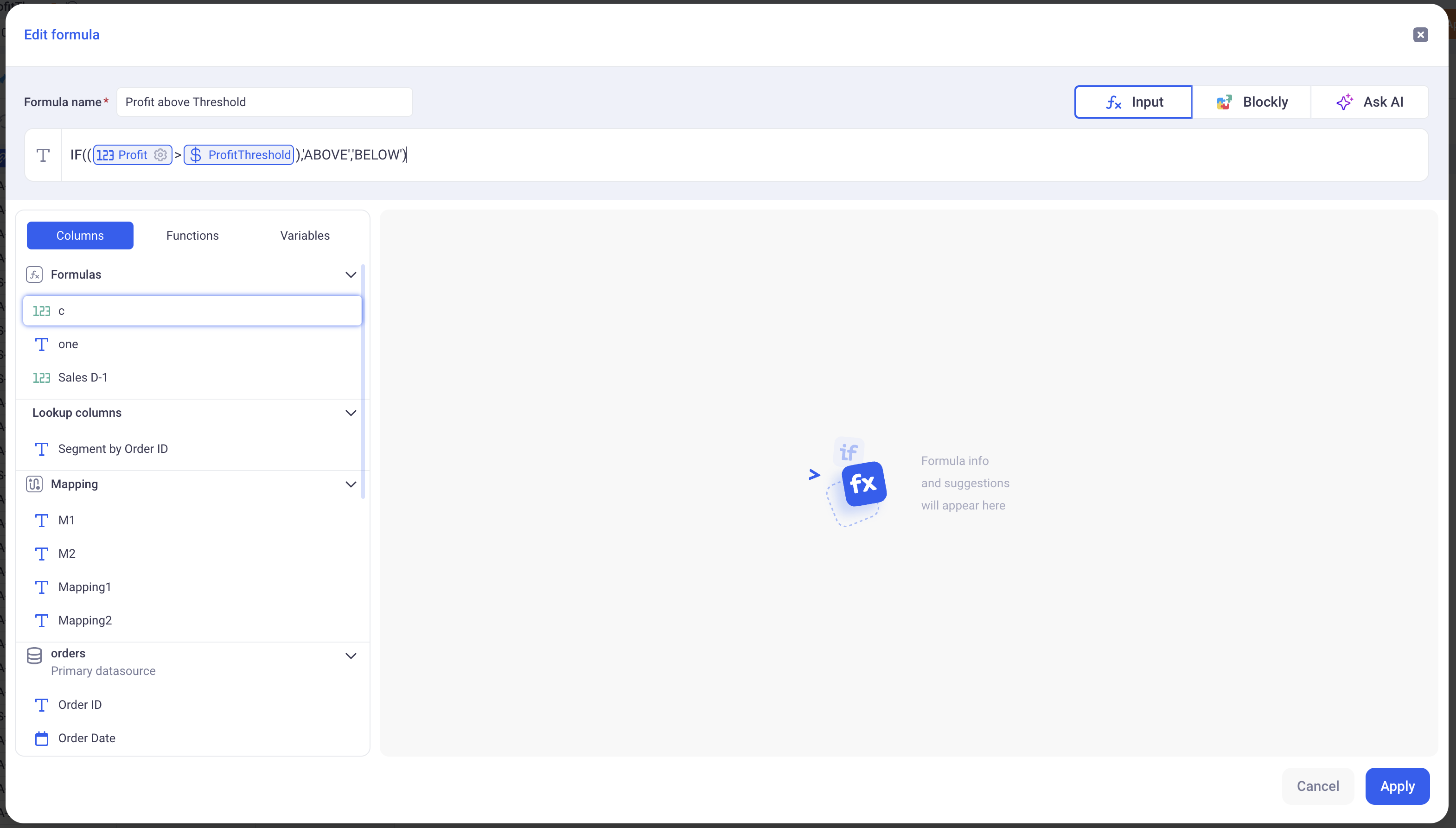The height and width of the screenshot is (828, 1456).
Task: Open the Functions tab
Action: tap(192, 236)
